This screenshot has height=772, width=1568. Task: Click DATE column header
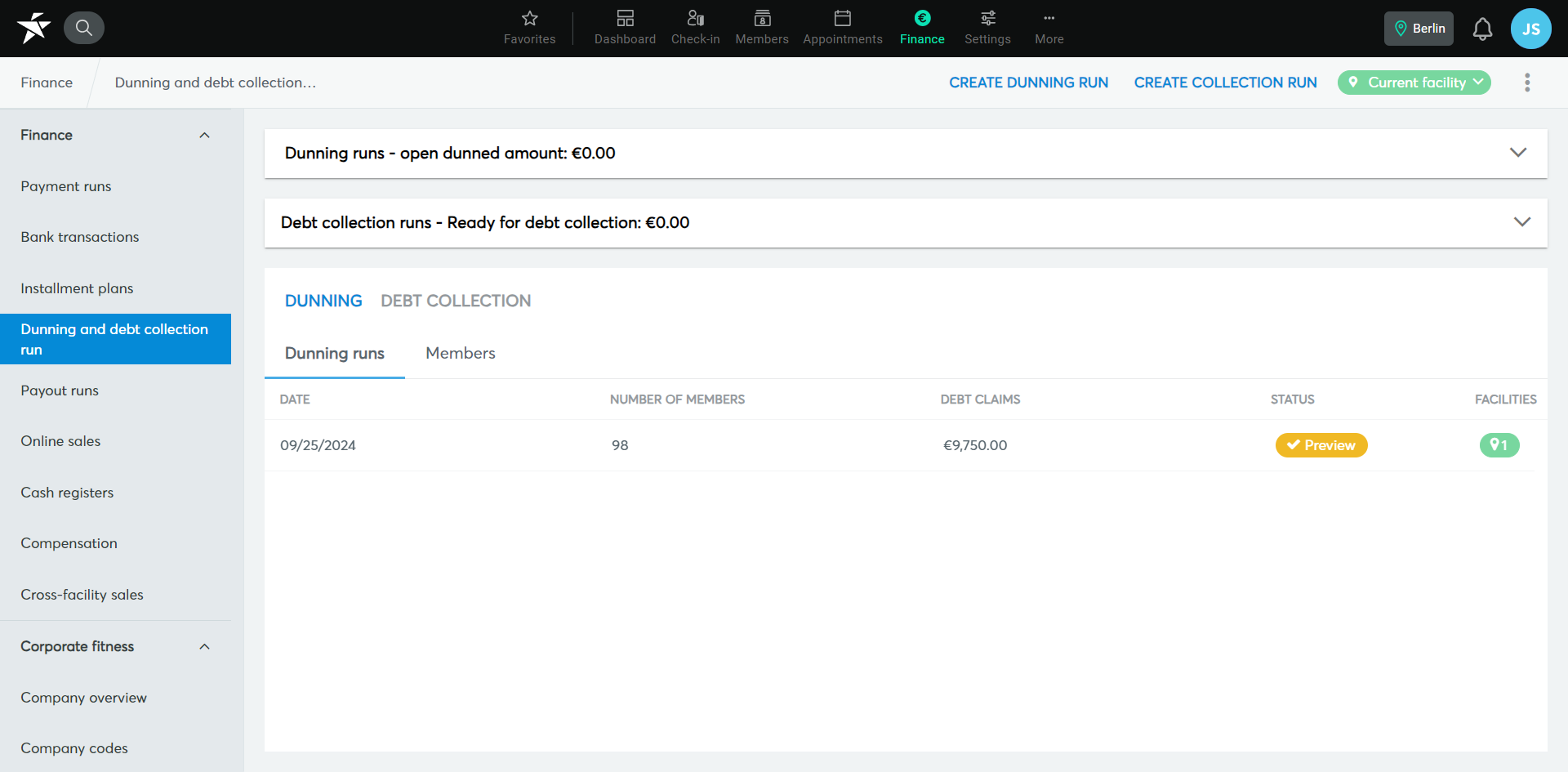point(295,399)
